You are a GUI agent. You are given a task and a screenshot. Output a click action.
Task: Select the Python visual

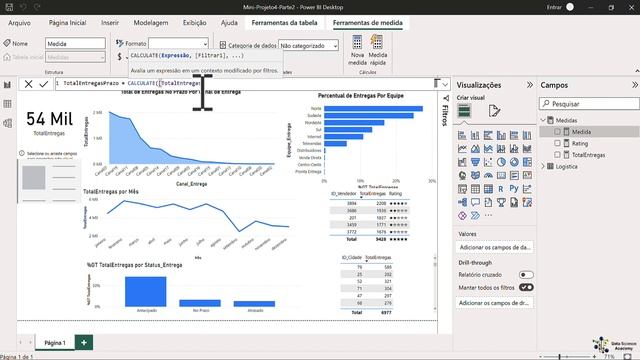click(514, 189)
